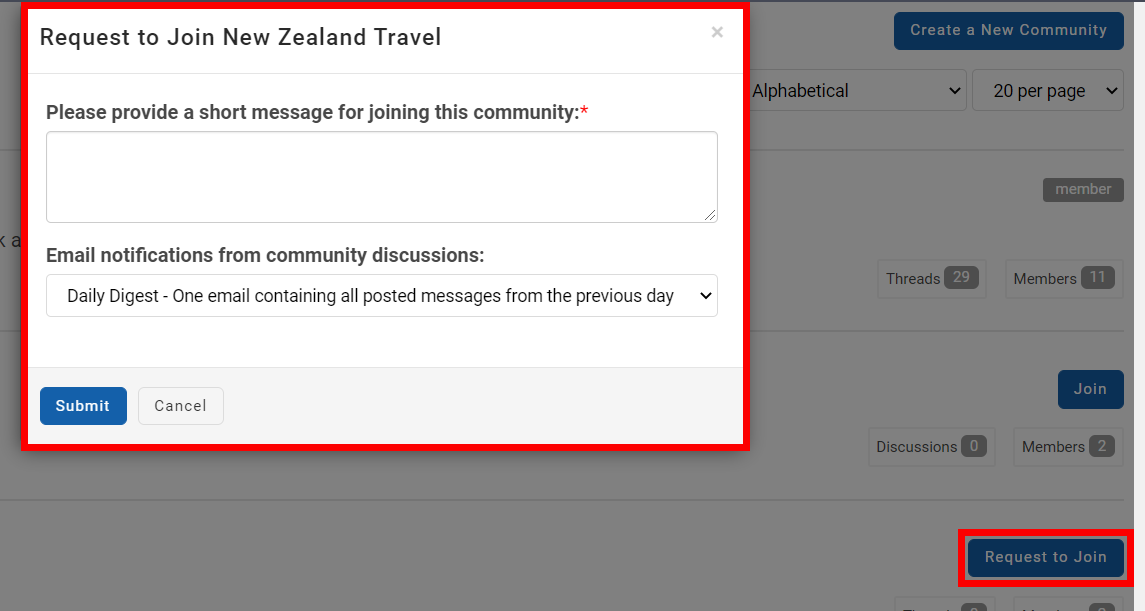Open Threads with 29 count

932,279
